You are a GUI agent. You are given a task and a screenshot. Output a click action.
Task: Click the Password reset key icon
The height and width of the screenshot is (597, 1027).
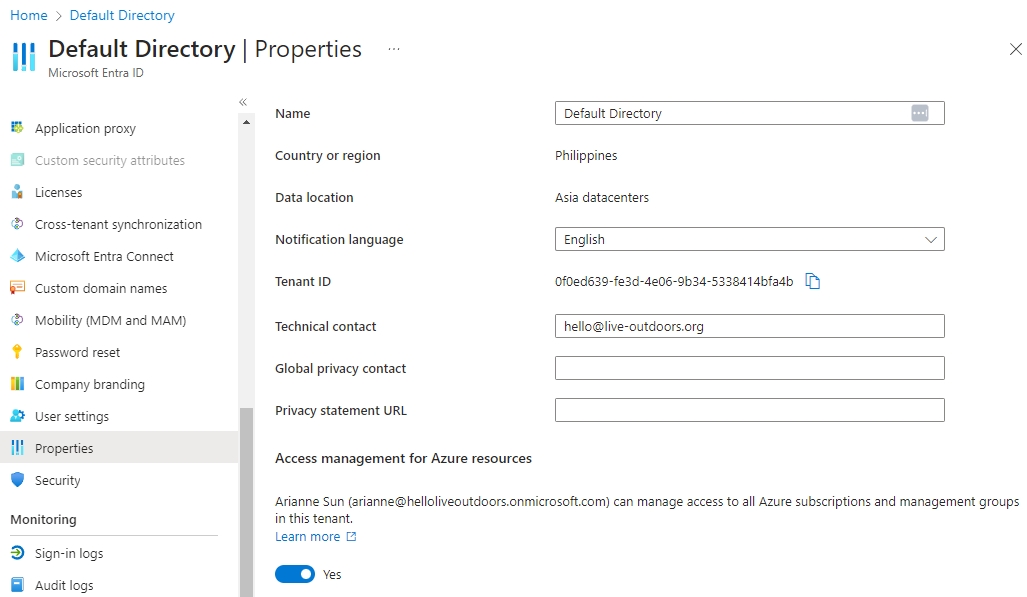click(17, 352)
